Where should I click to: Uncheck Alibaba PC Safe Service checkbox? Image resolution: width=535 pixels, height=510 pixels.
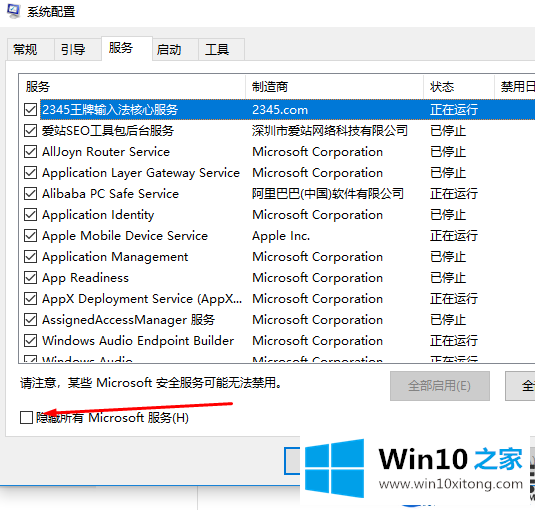pyautogui.click(x=30, y=193)
